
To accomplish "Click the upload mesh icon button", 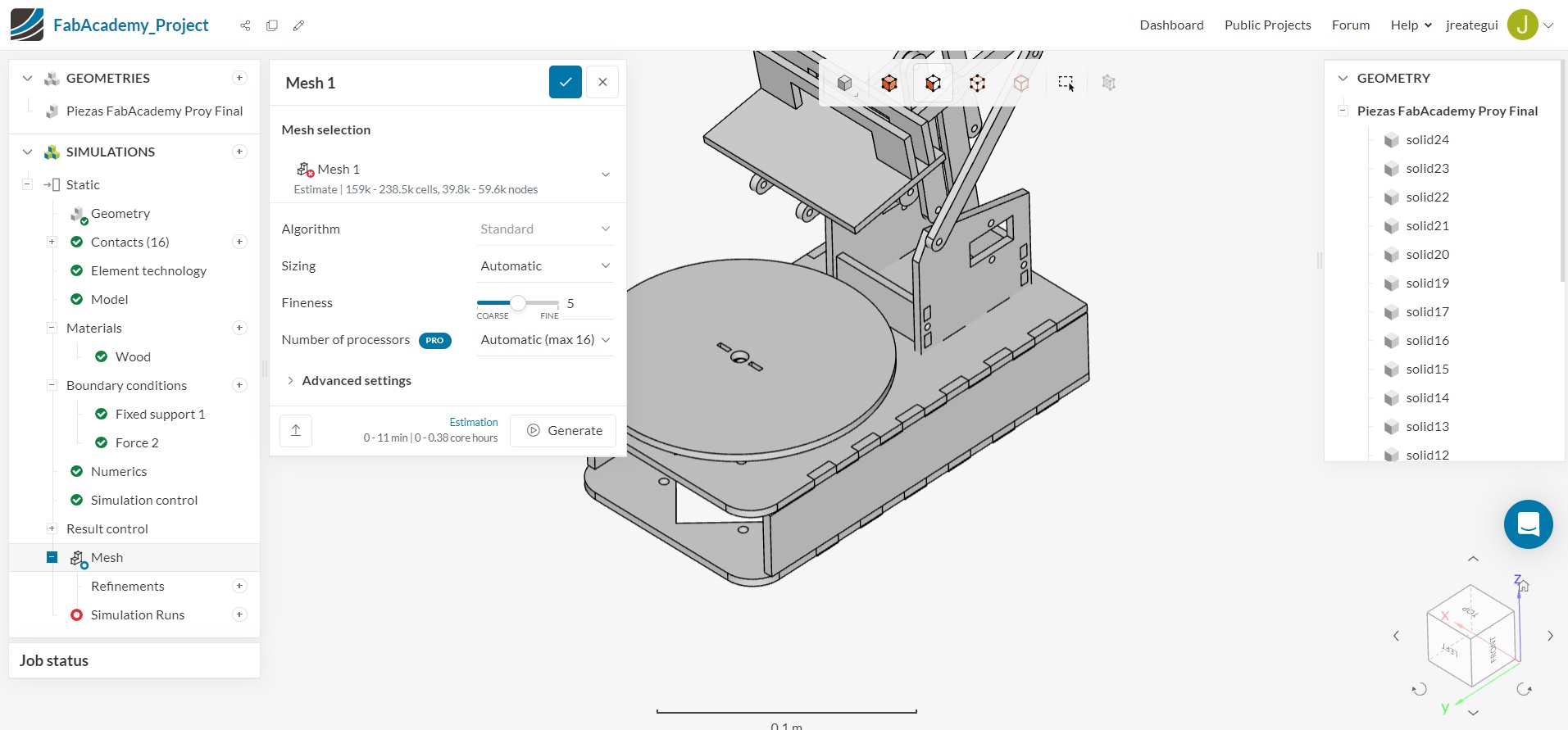I will [x=296, y=430].
